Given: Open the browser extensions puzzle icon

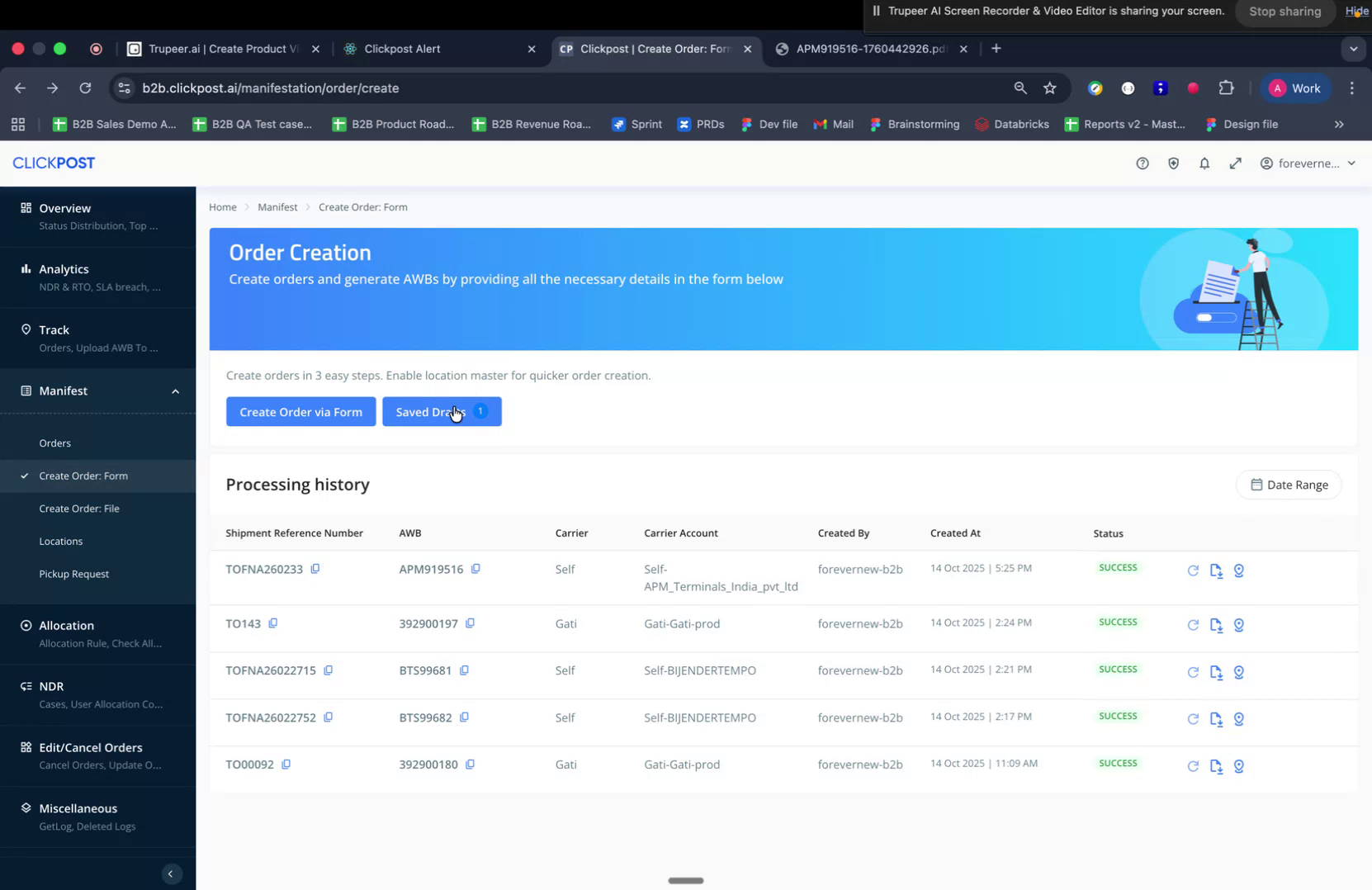Looking at the screenshot, I should [x=1226, y=88].
